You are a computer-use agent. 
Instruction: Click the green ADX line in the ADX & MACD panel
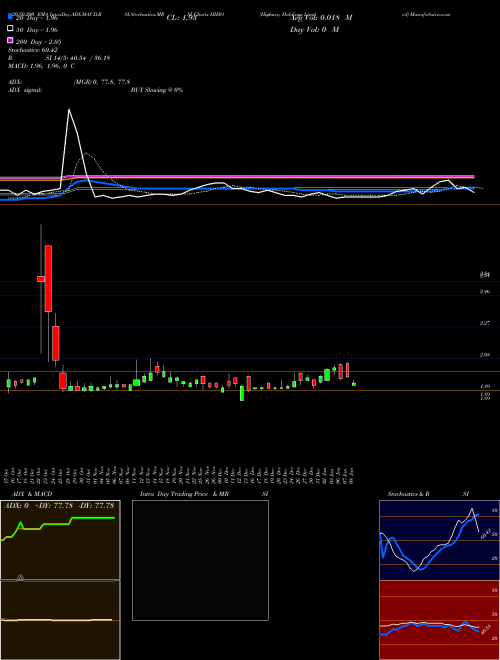(x=57, y=526)
